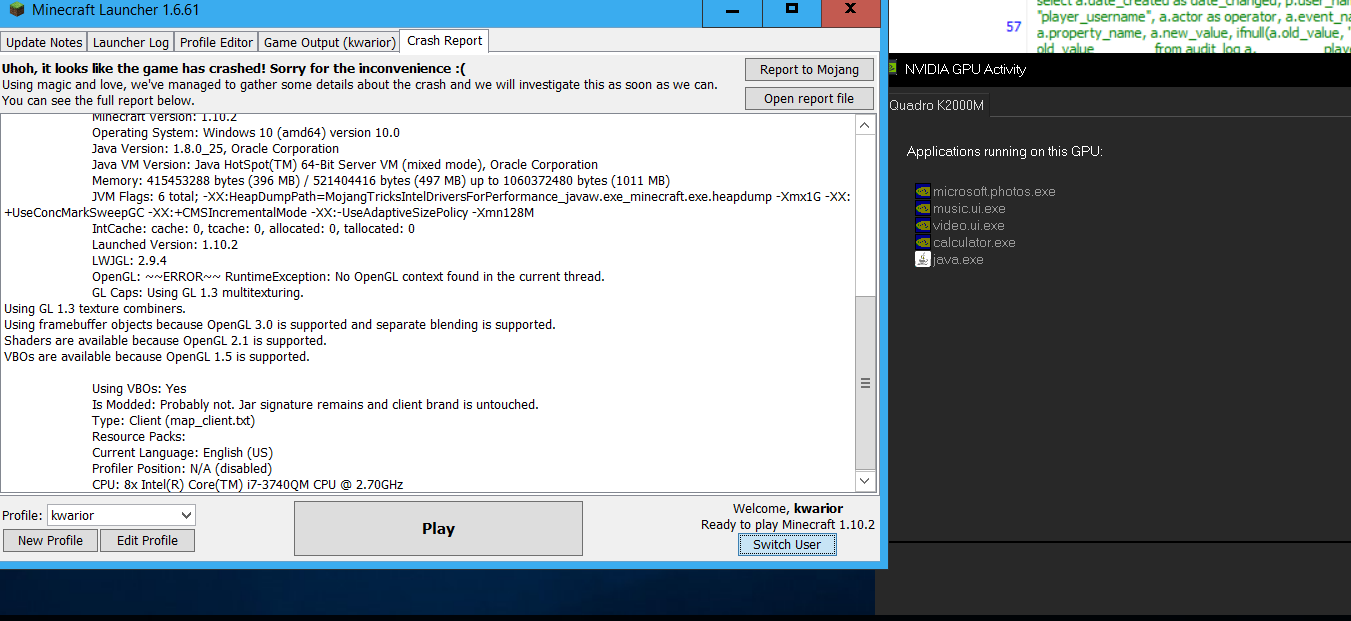Click the video.ui.exe NVIDIA icon
This screenshot has width=1351, height=621.
(x=923, y=225)
